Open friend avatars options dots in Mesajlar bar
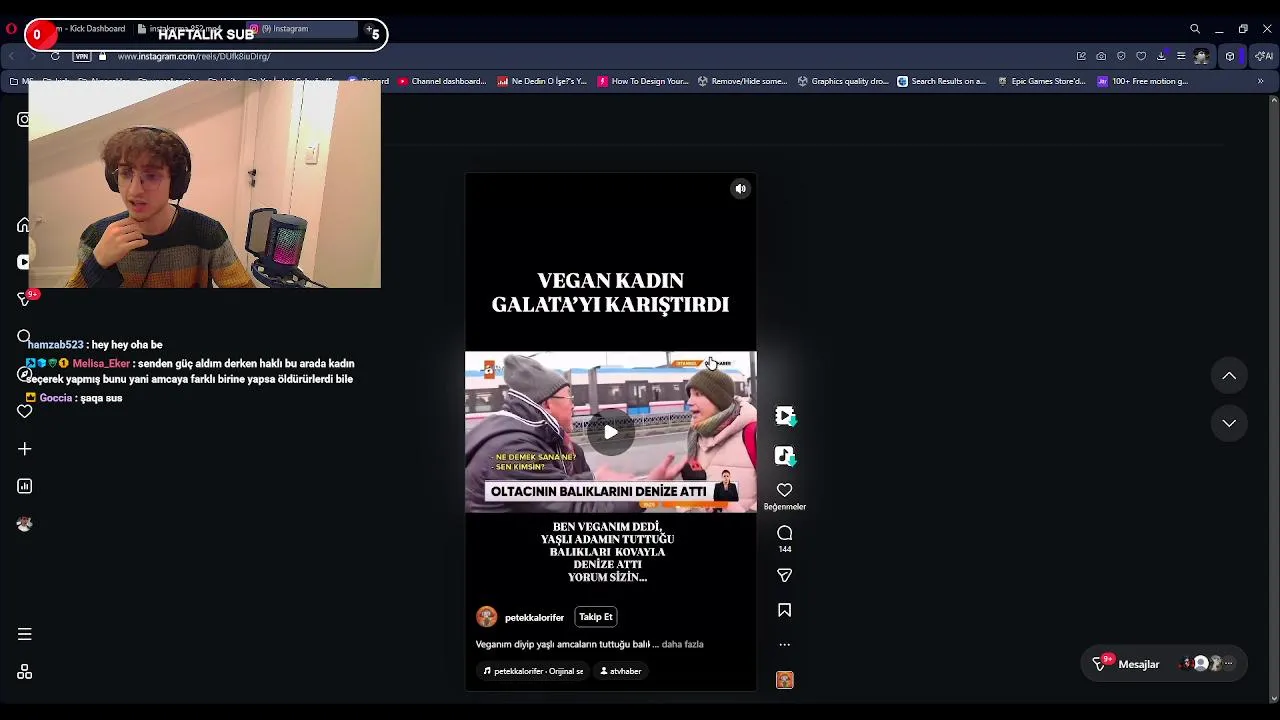The width and height of the screenshot is (1280, 720). click(1229, 664)
